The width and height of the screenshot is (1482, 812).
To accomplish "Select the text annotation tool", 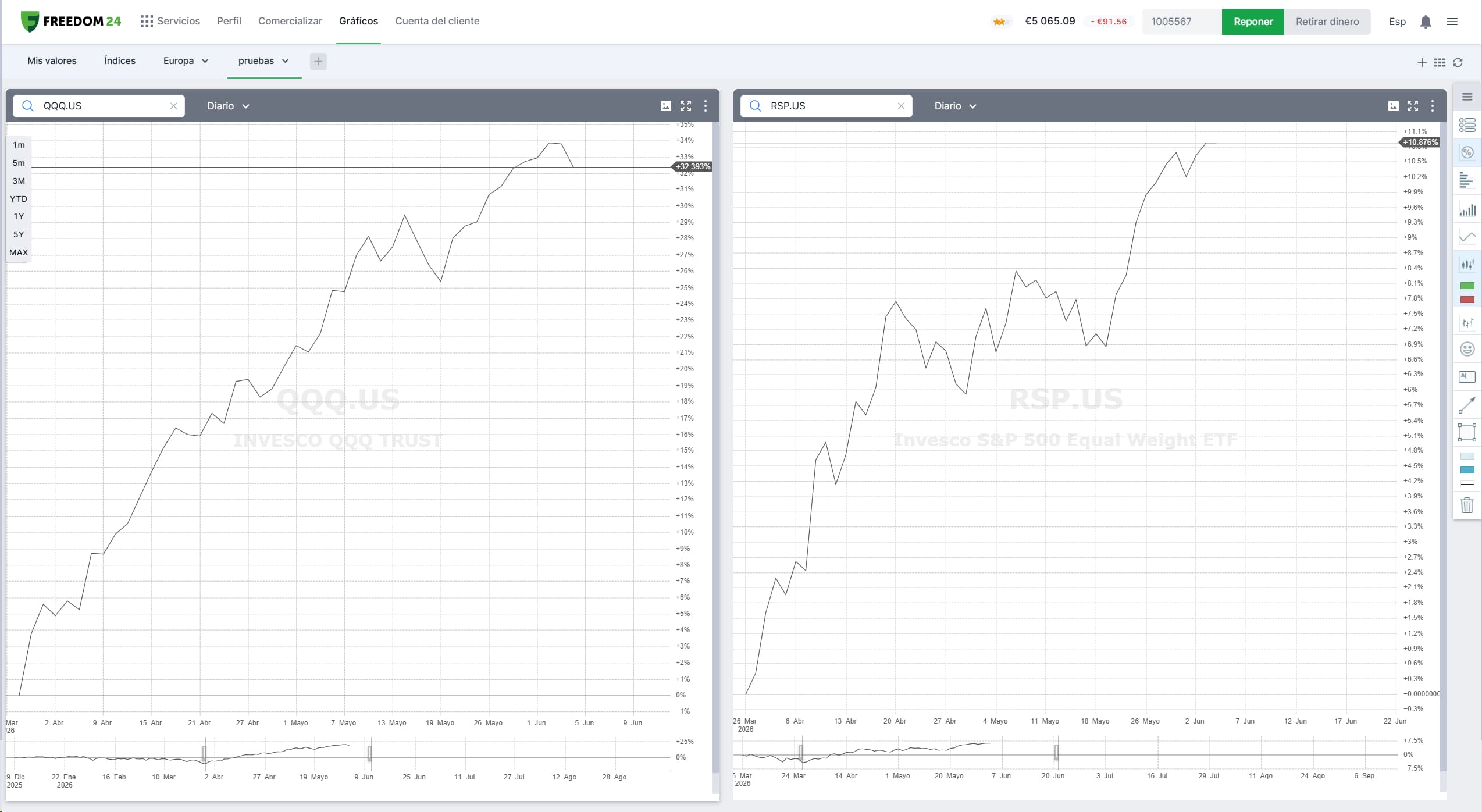I will pos(1467,377).
